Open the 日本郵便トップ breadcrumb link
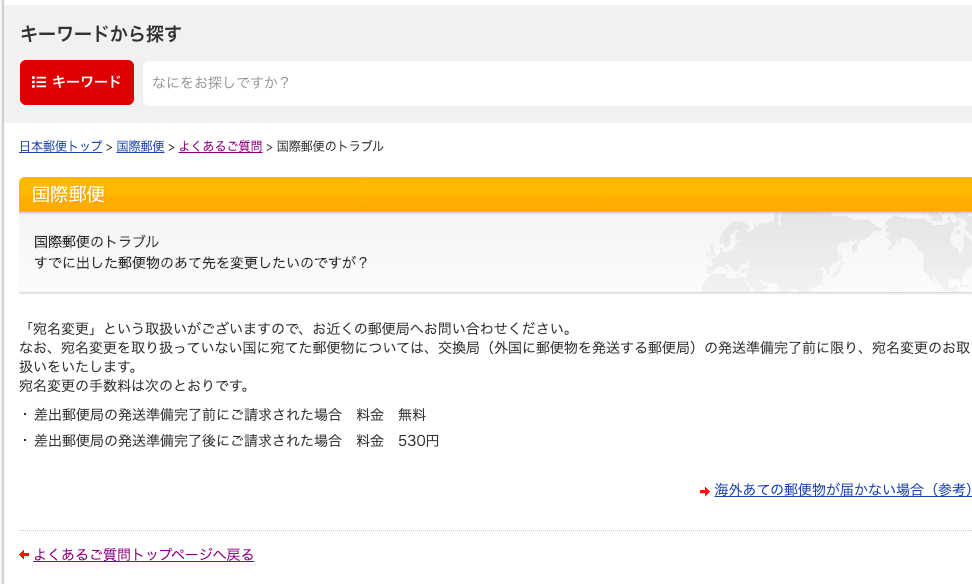972x584 pixels. coord(61,146)
